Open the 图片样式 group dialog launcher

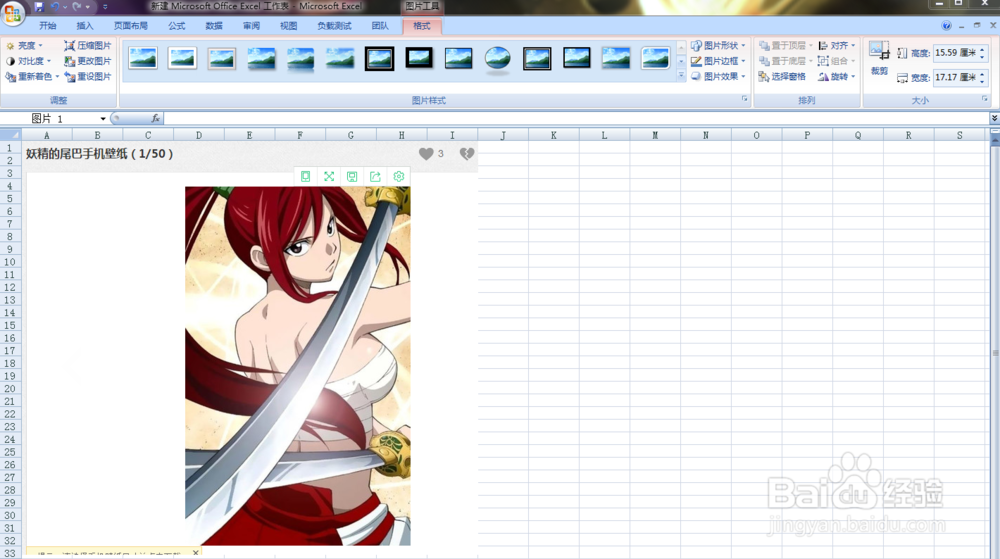744,99
